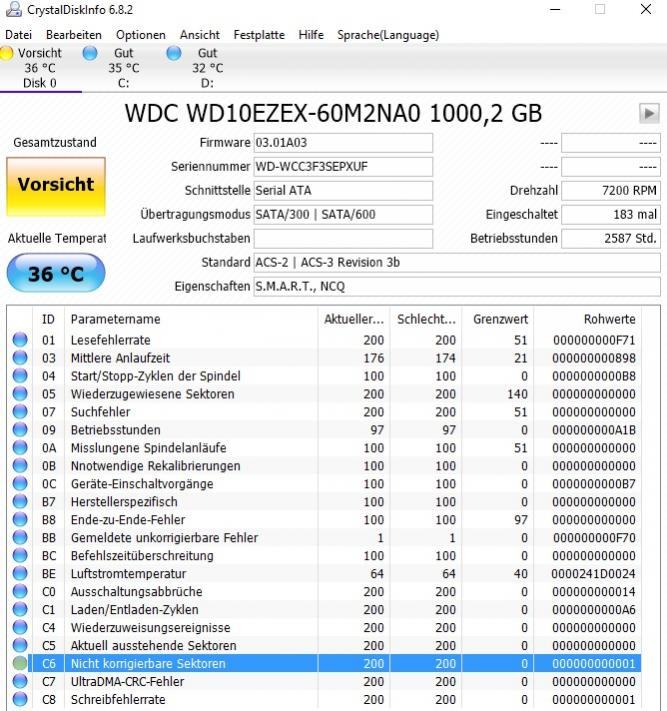Click the yellow Vorsicht health status button

click(x=56, y=186)
